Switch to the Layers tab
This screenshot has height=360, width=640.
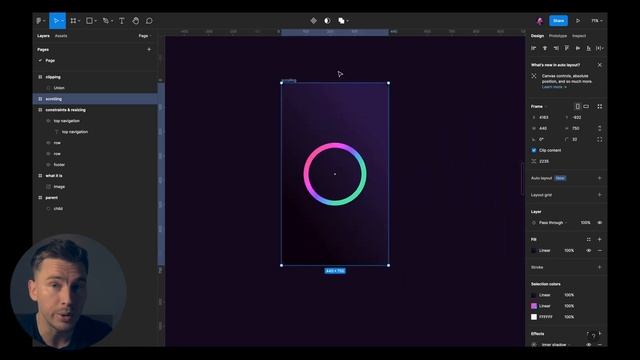[x=43, y=36]
